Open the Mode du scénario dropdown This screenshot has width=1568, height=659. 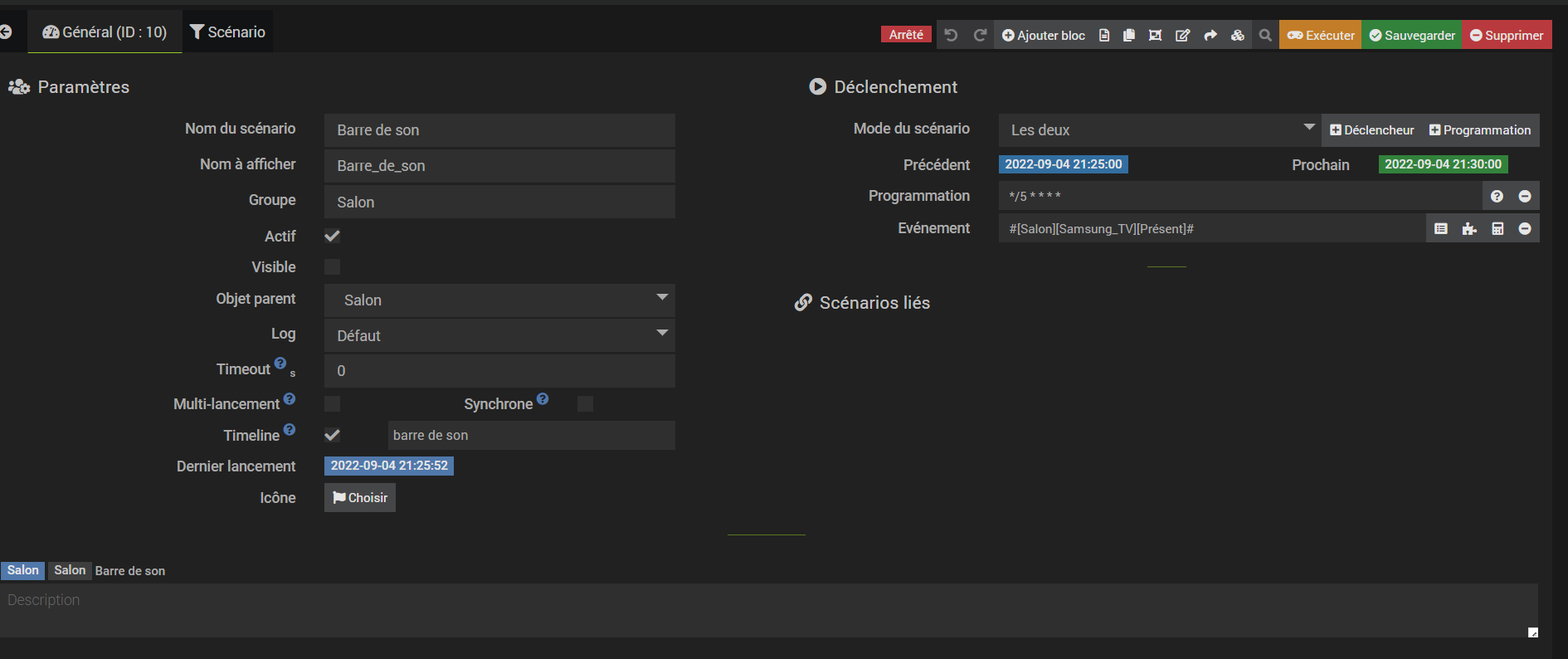(1160, 129)
